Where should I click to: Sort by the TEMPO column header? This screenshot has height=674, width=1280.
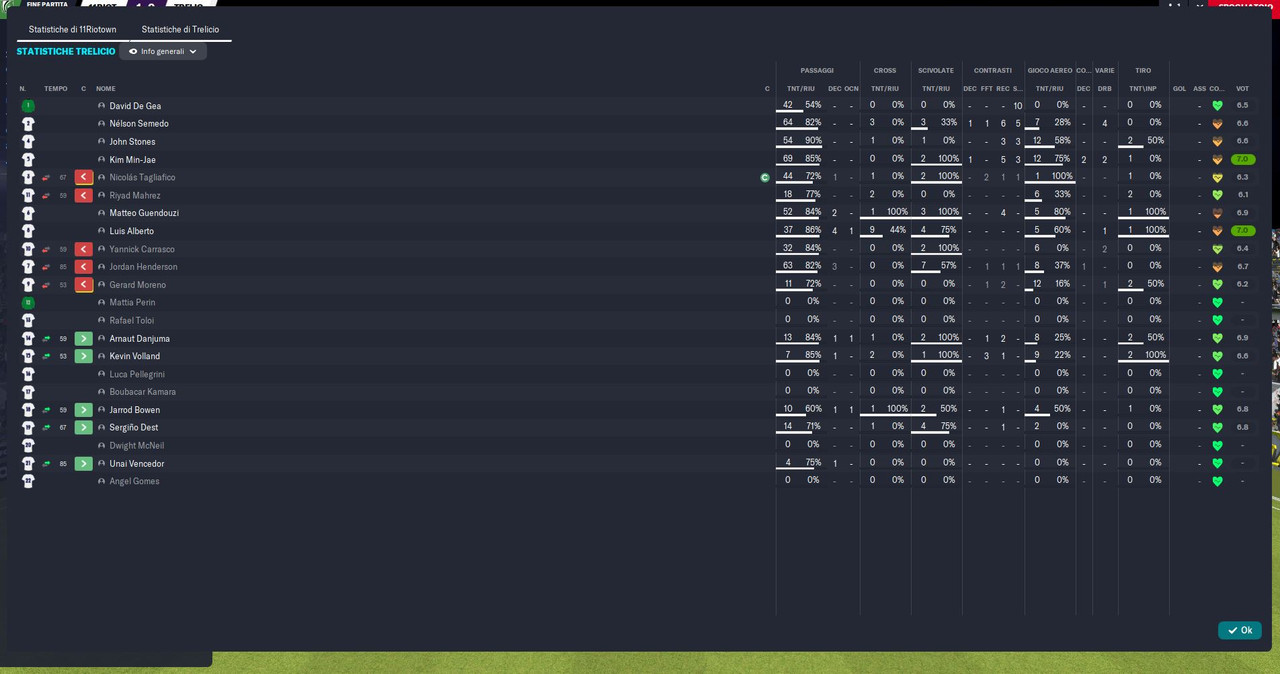point(56,89)
